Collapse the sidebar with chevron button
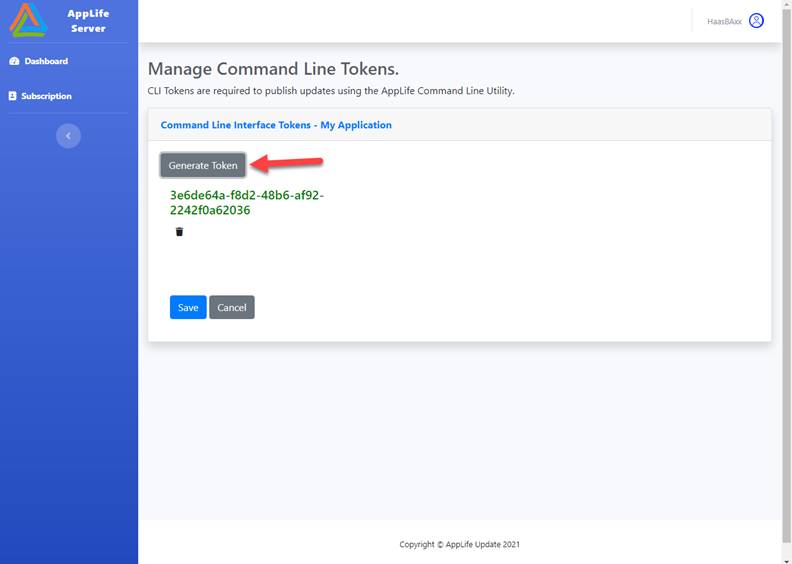Image resolution: width=792 pixels, height=564 pixels. tap(68, 136)
